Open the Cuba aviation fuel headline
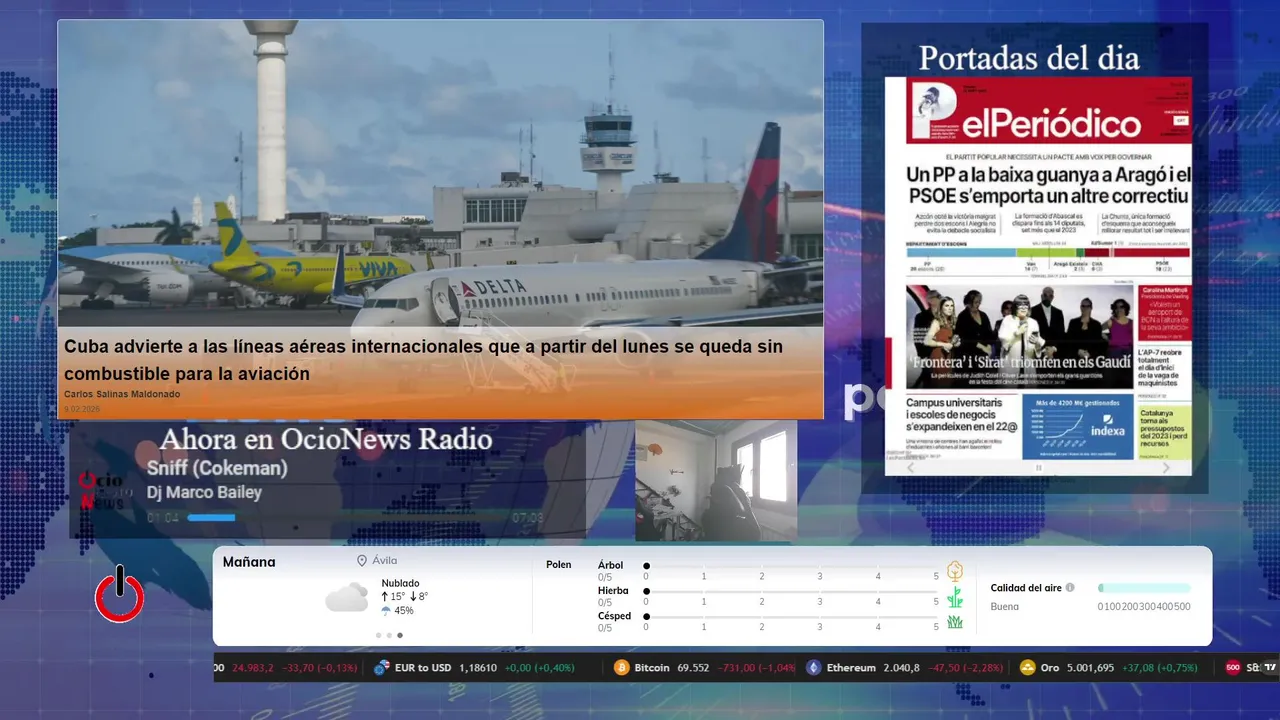 point(423,360)
